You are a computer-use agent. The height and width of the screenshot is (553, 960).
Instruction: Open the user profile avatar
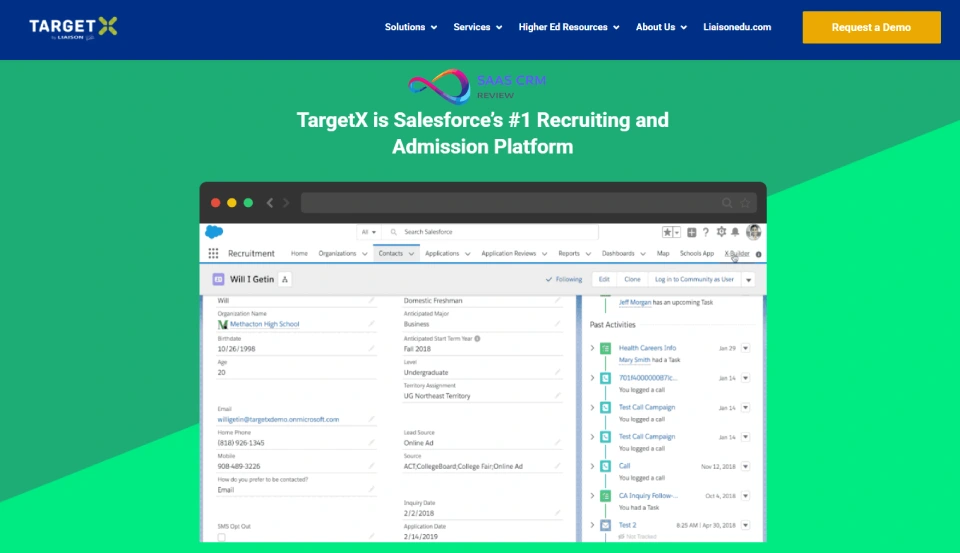coord(753,232)
